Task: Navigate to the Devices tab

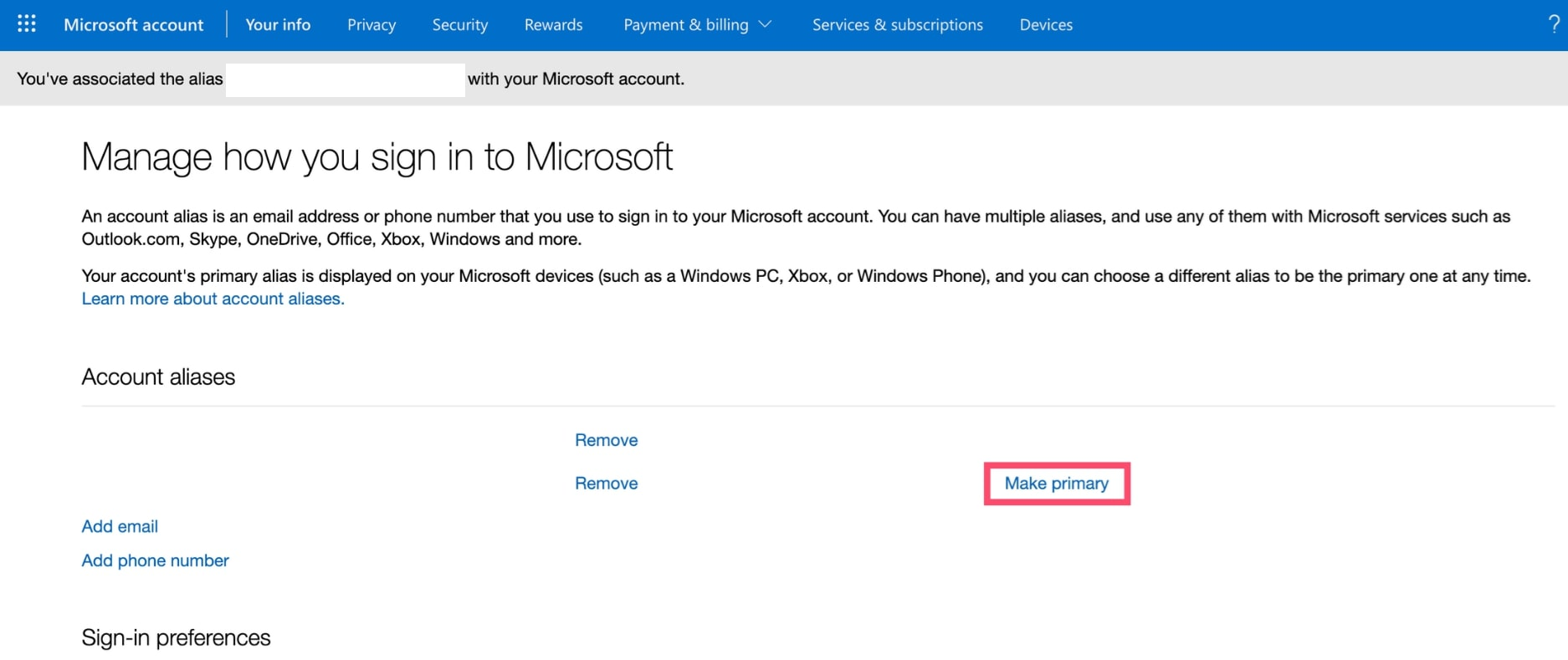Action: [1046, 25]
